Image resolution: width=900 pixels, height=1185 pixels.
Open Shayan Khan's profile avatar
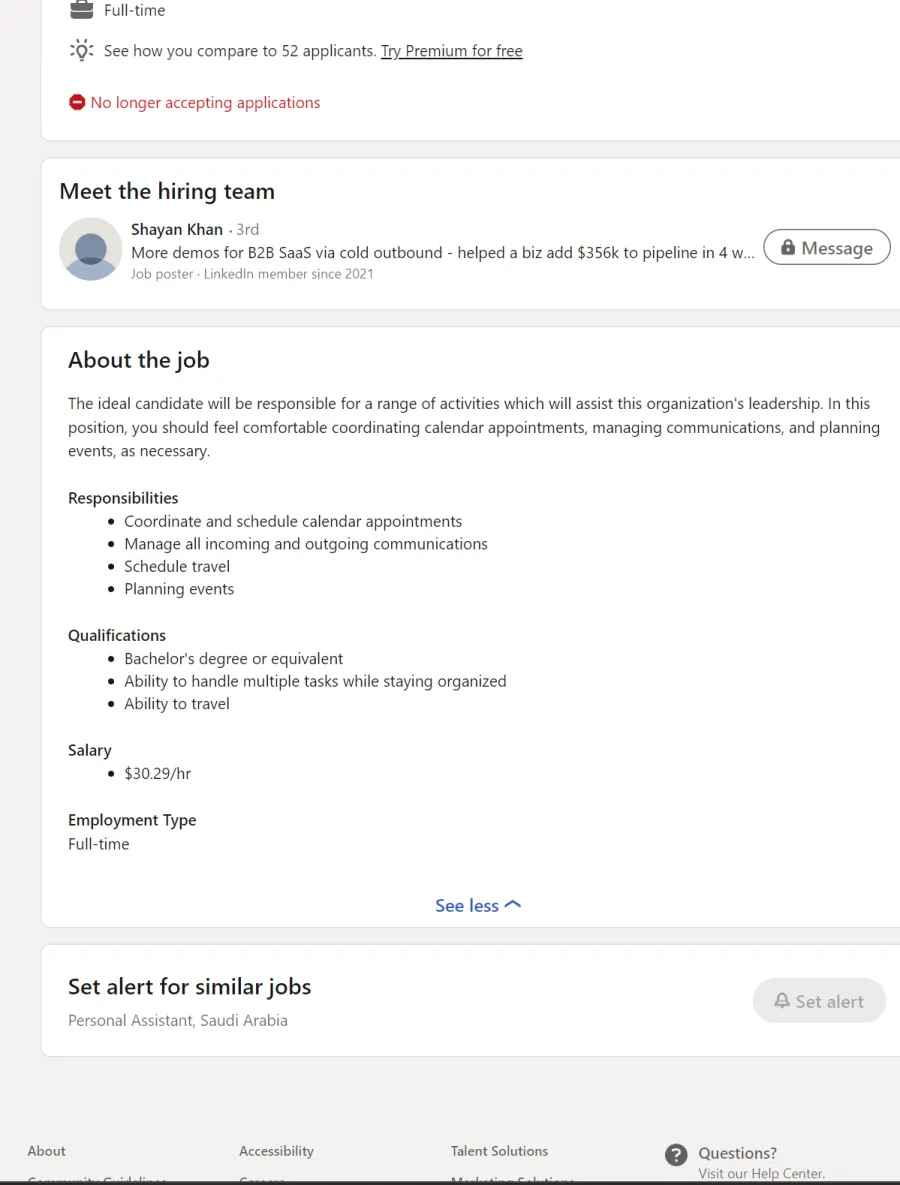pos(91,249)
